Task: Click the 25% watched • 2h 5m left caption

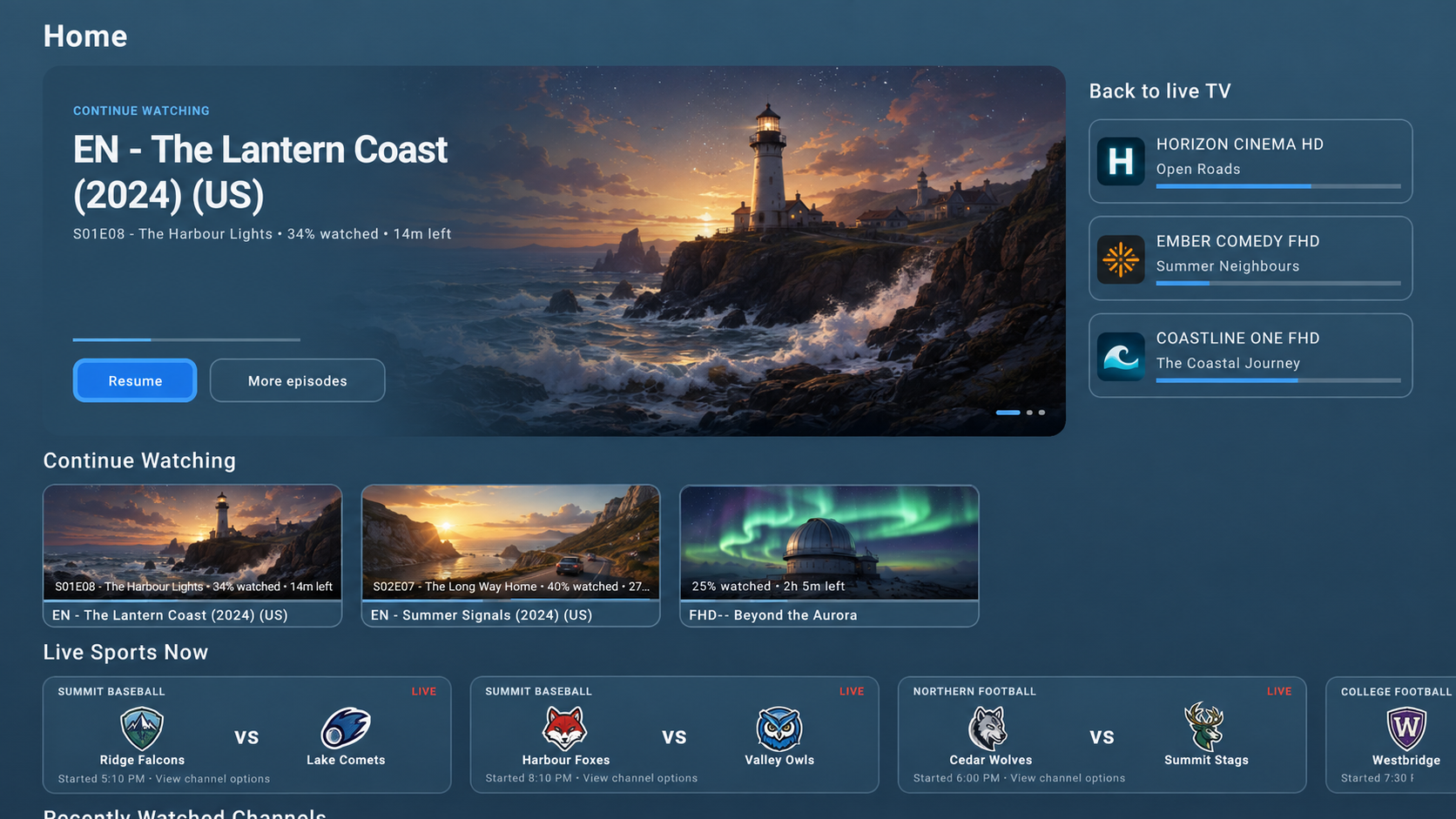Action: (768, 587)
